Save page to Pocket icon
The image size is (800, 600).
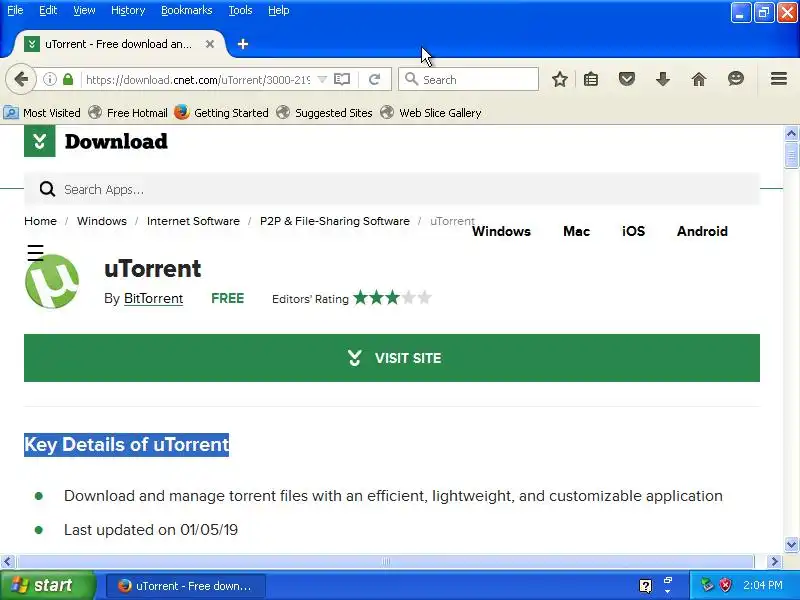coord(627,79)
